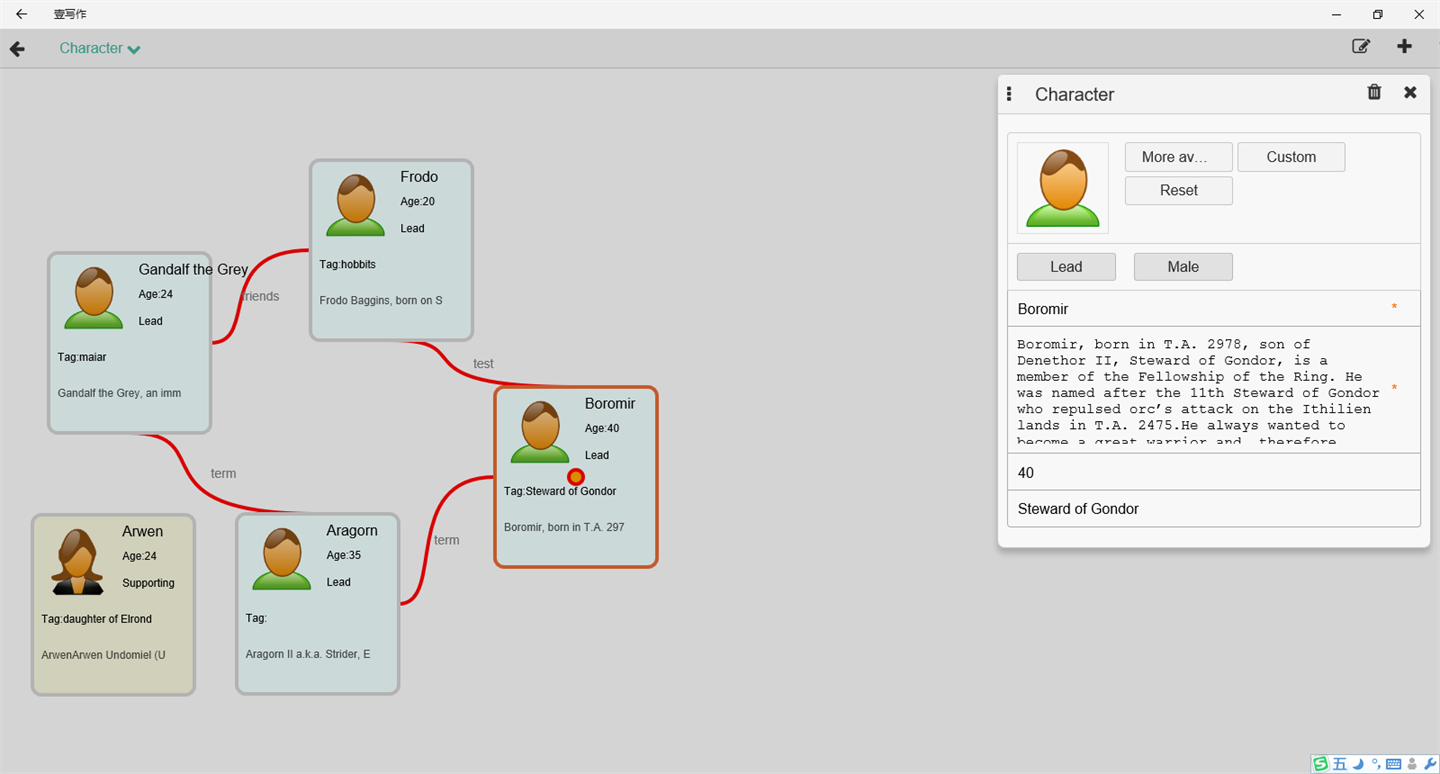The width and height of the screenshot is (1440, 774).
Task: Toggle the Male gender button
Action: [1183, 267]
